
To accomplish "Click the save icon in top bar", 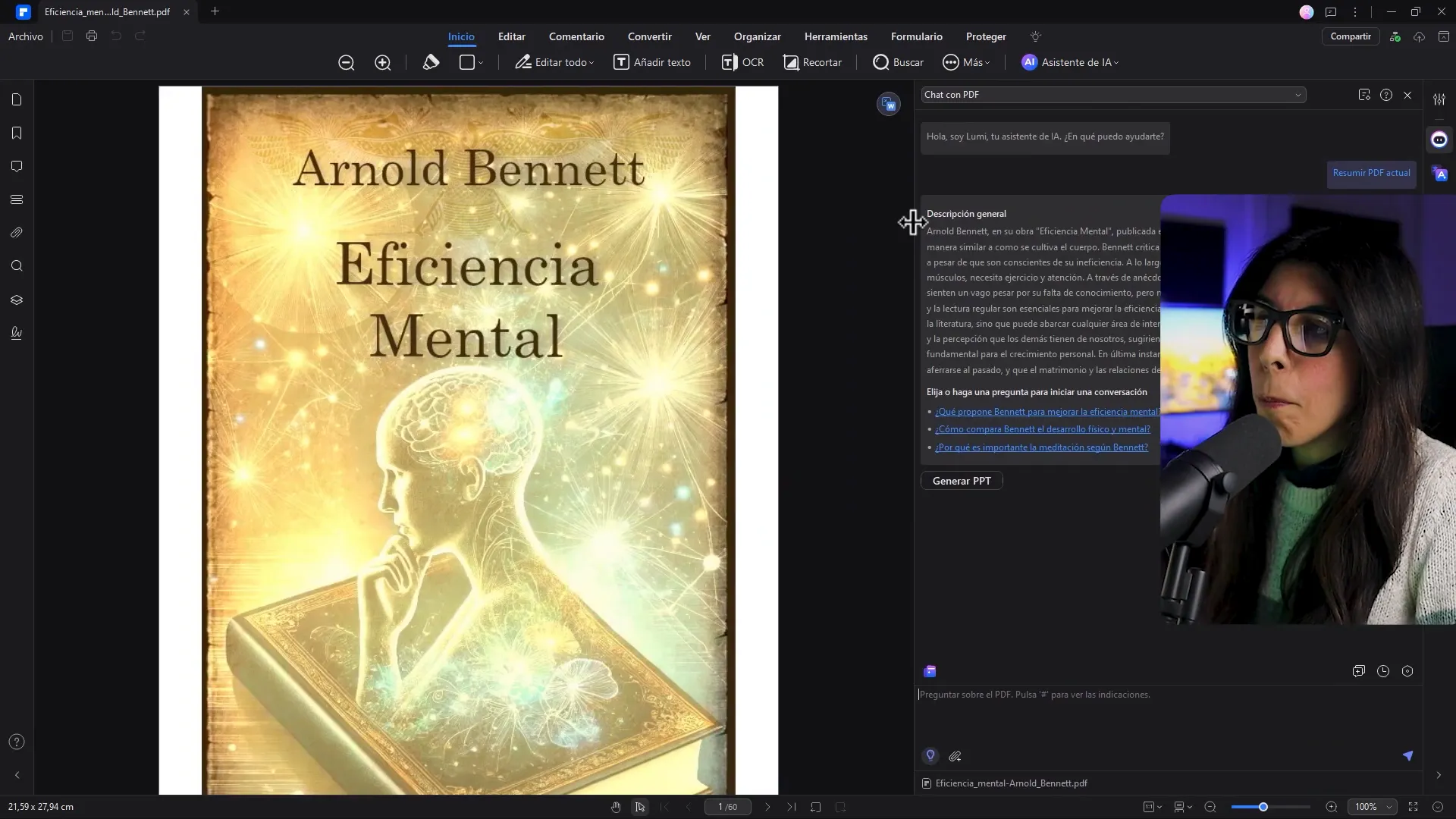I will pyautogui.click(x=67, y=36).
